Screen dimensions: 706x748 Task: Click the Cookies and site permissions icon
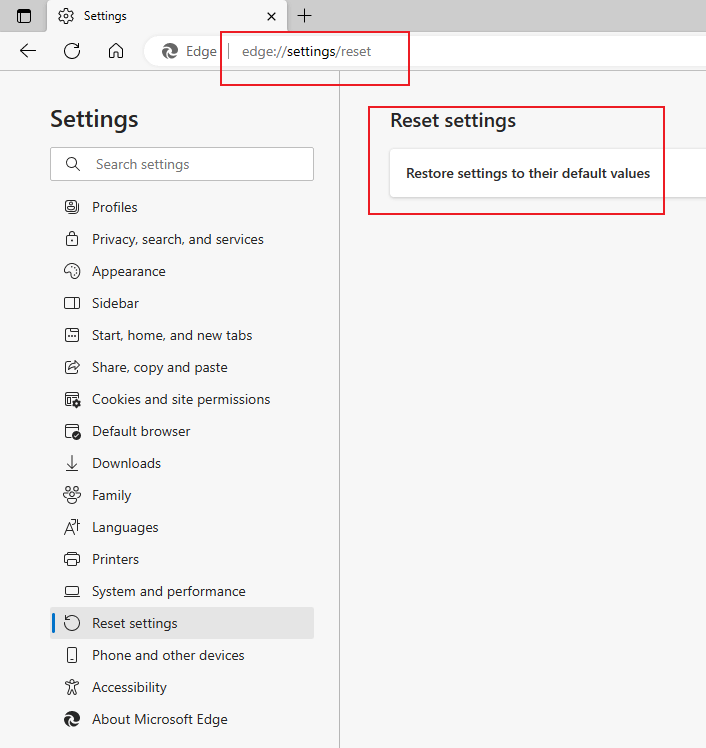(x=73, y=399)
